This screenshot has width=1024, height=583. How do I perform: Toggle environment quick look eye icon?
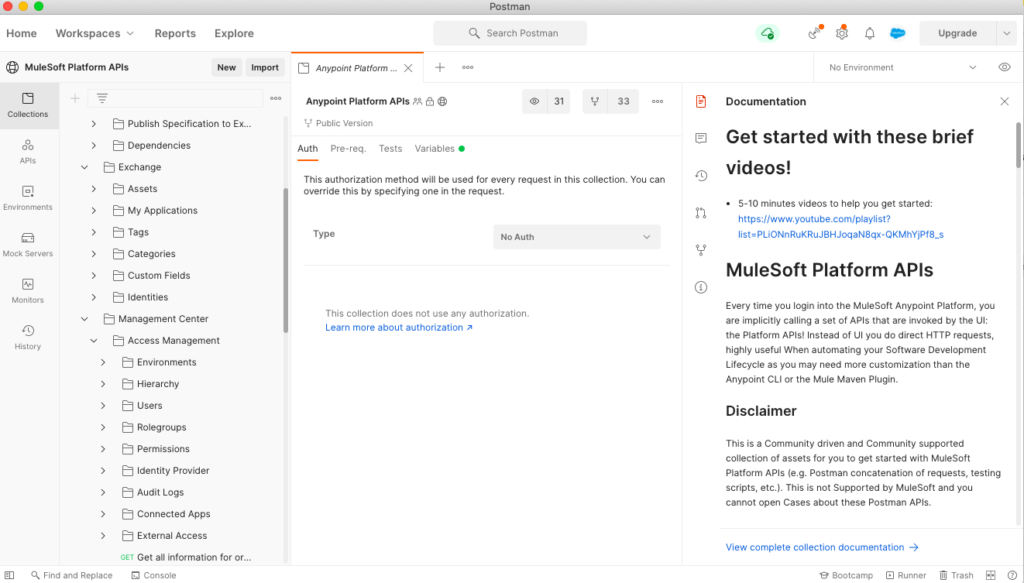(x=1004, y=67)
